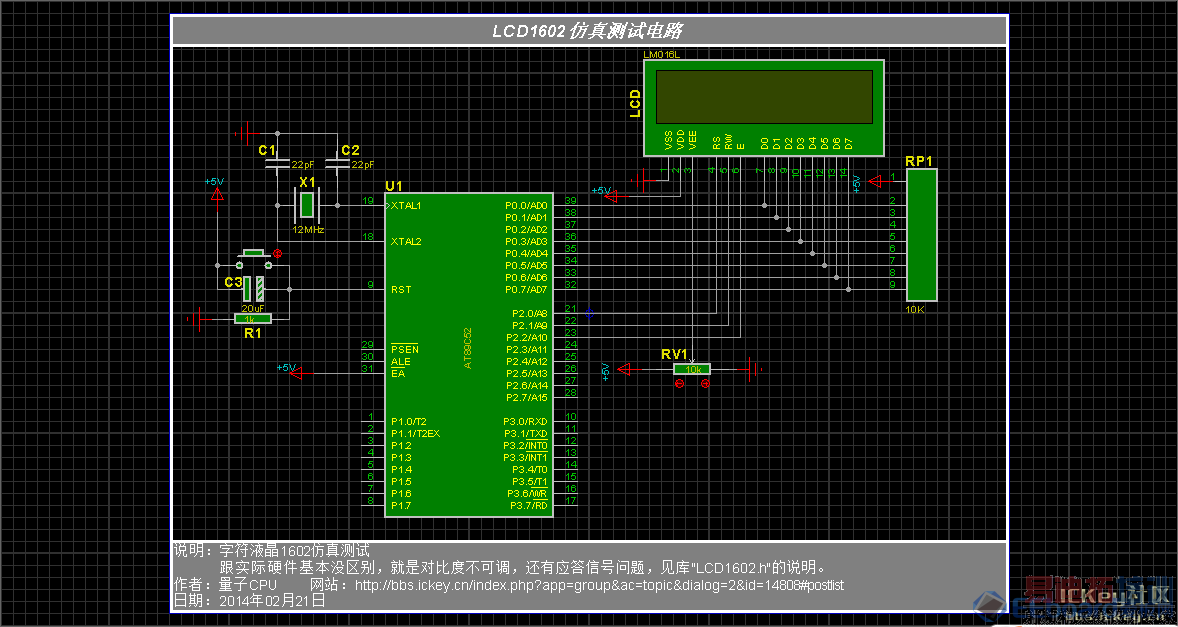Select the LM016L LCD display screen
The height and width of the screenshot is (627, 1178).
coord(764,97)
